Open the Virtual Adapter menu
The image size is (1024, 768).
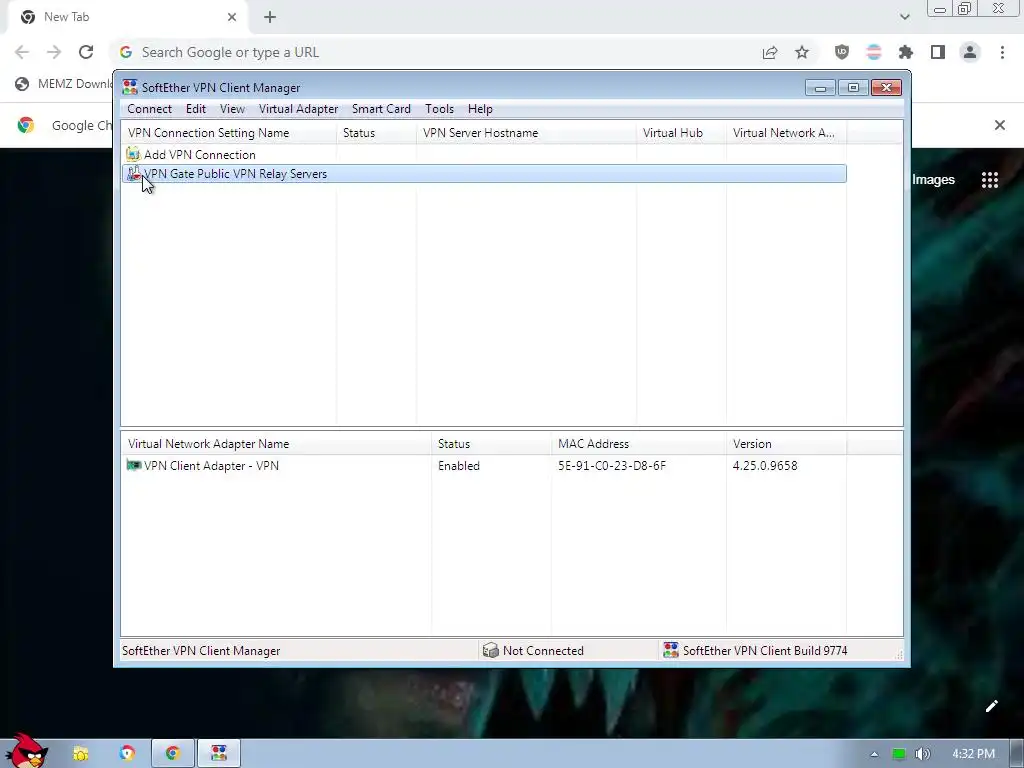tap(298, 109)
